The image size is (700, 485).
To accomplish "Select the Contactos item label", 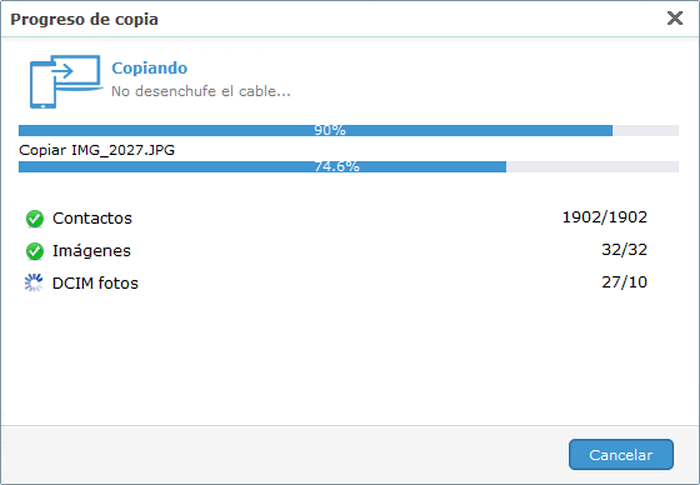I will (x=92, y=218).
